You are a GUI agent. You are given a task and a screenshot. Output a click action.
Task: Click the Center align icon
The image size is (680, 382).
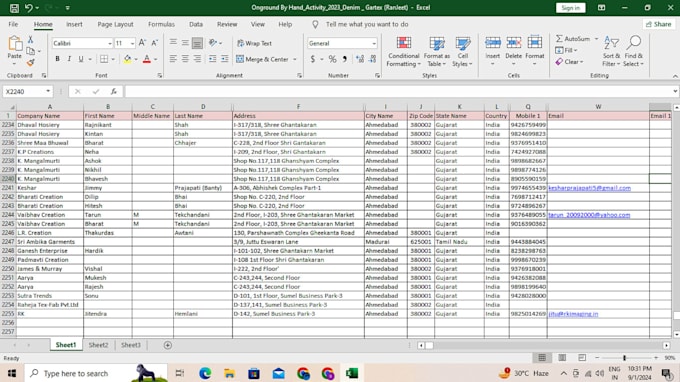click(x=185, y=59)
